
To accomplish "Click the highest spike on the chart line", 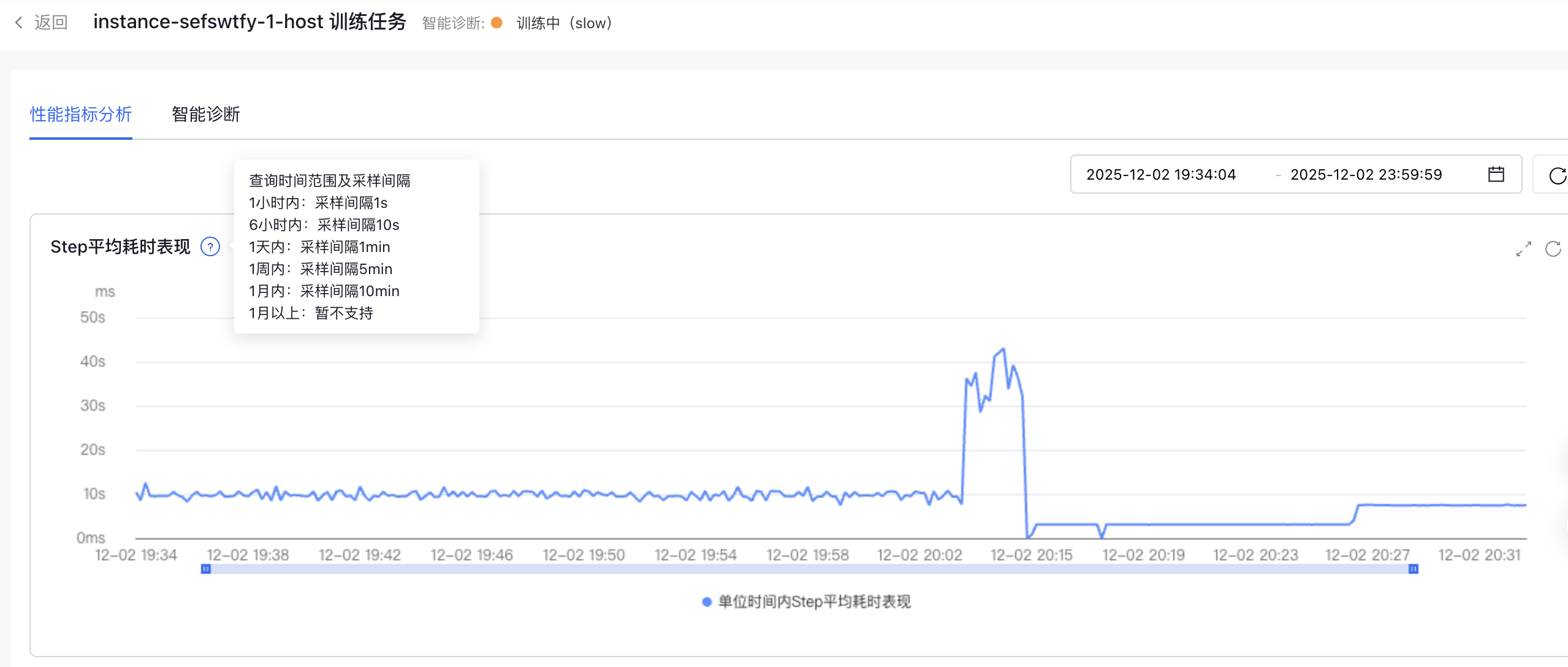I will (1003, 349).
